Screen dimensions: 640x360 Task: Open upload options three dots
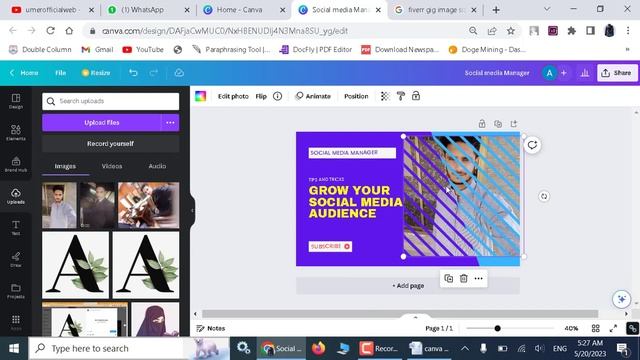(170, 122)
